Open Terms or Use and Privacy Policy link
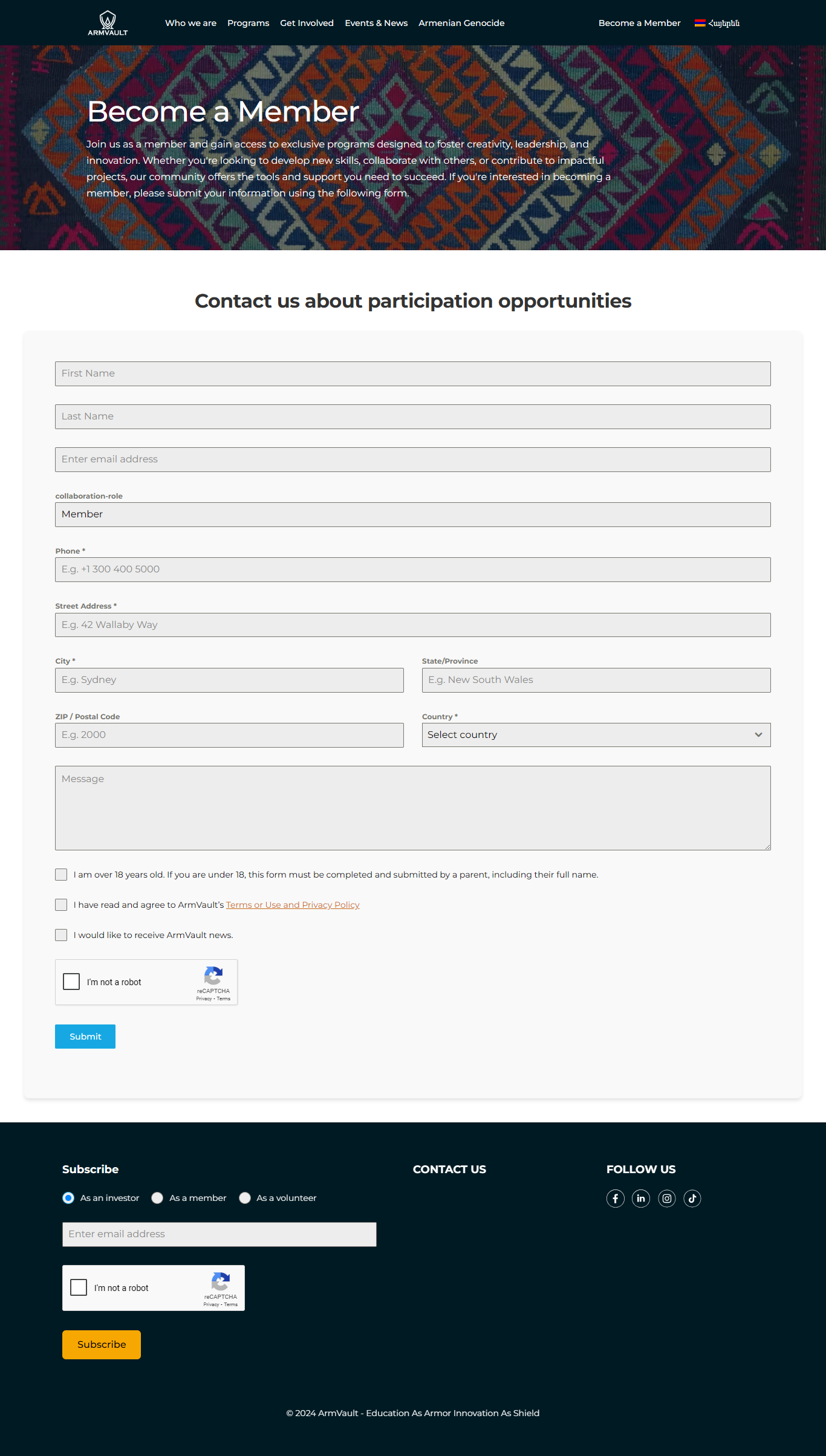 click(x=293, y=905)
